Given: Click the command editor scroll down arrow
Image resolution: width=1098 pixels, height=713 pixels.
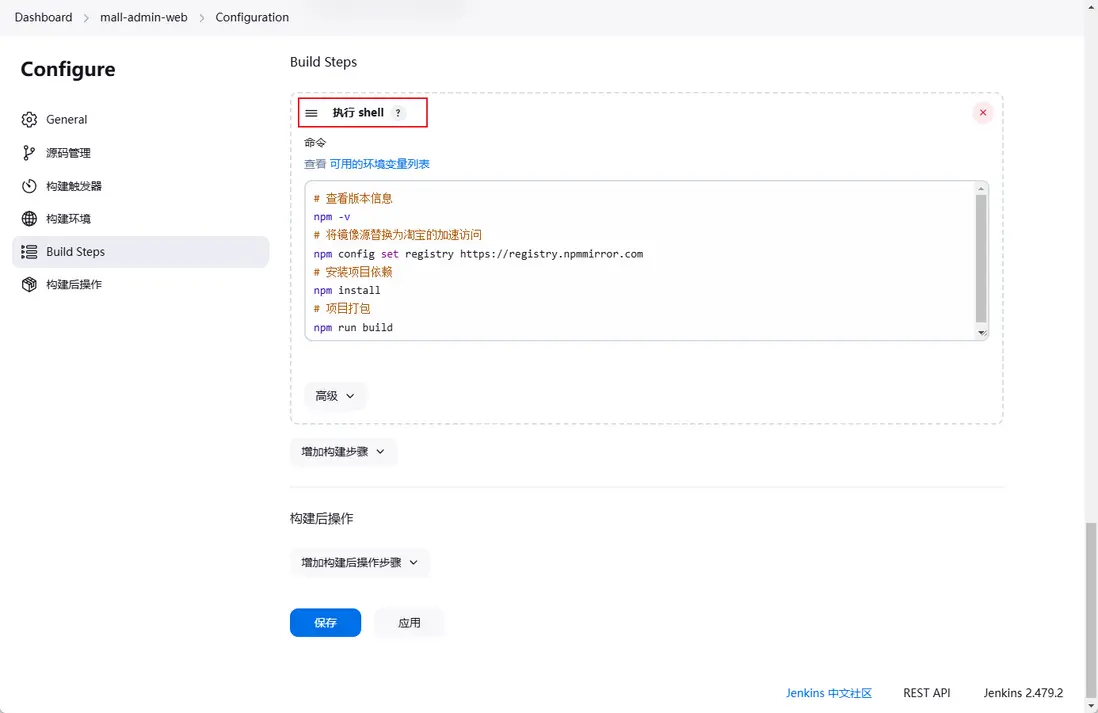Looking at the screenshot, I should (x=981, y=333).
